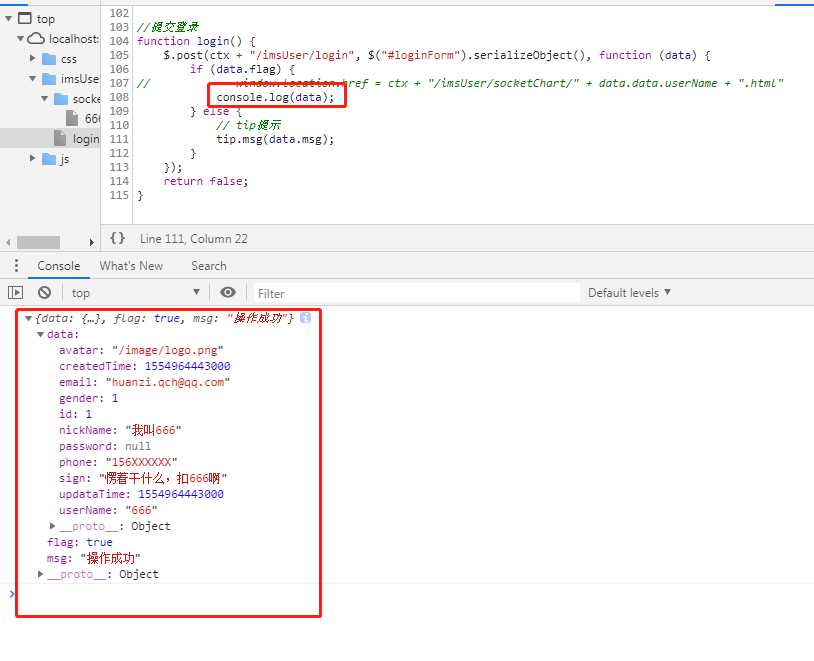Collapse the imsUser folder arrow
Viewport: 814px width, 661px height.
click(x=33, y=78)
